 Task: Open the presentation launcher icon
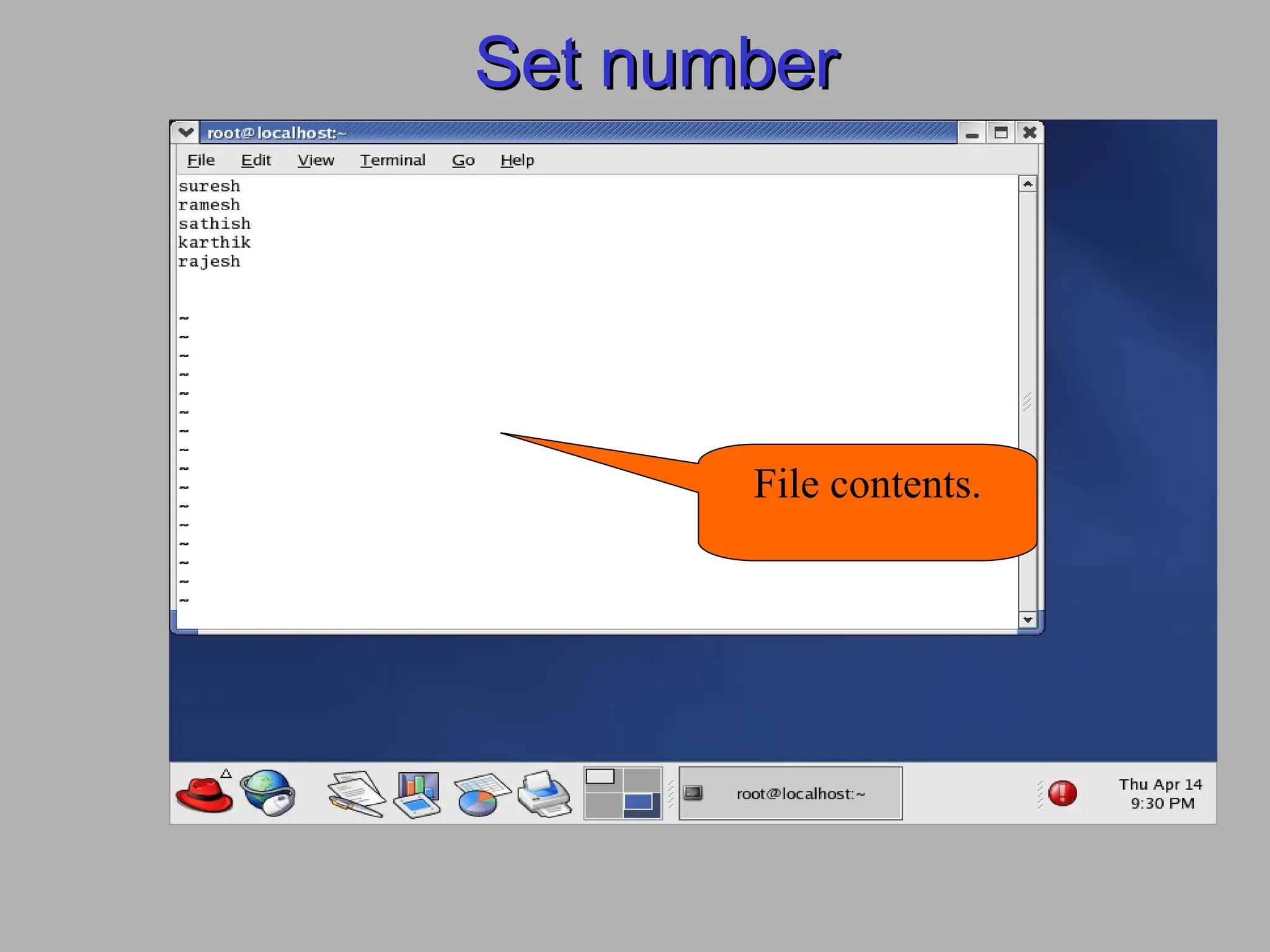(x=418, y=795)
